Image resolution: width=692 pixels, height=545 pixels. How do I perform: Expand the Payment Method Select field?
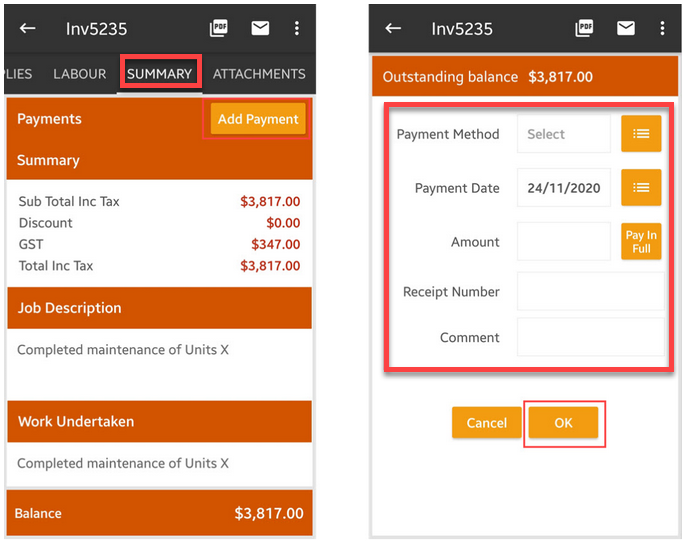tap(563, 134)
